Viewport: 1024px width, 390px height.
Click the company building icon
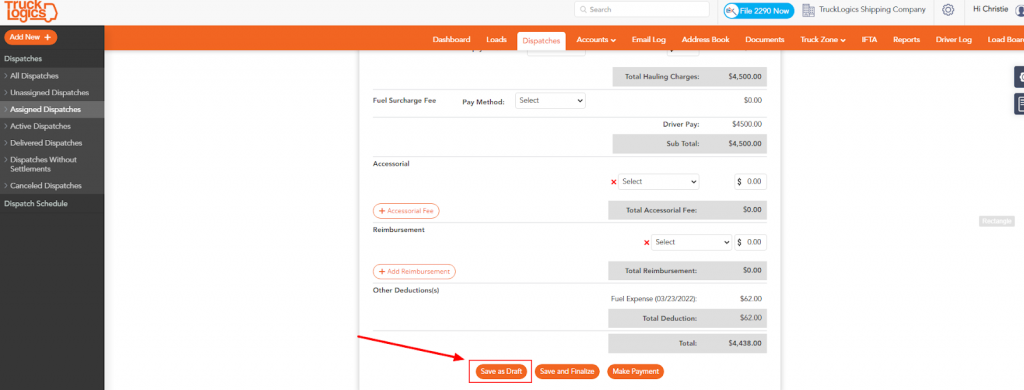pos(808,10)
